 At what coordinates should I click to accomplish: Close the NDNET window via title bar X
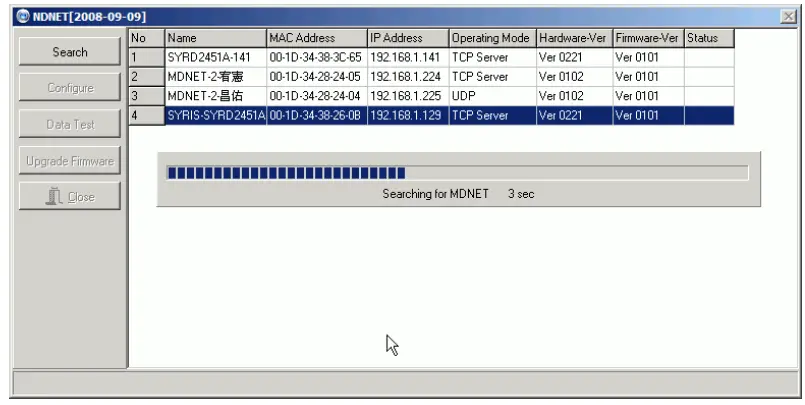(x=788, y=16)
